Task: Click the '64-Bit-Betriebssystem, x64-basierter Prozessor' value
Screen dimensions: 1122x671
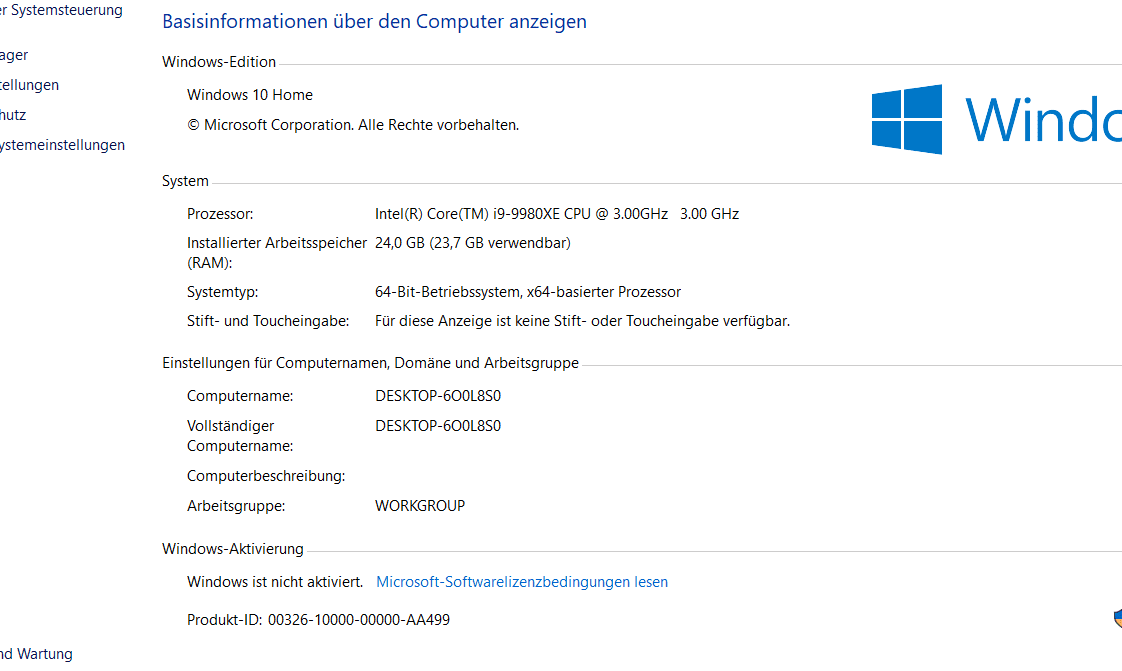Action: pyautogui.click(x=528, y=292)
